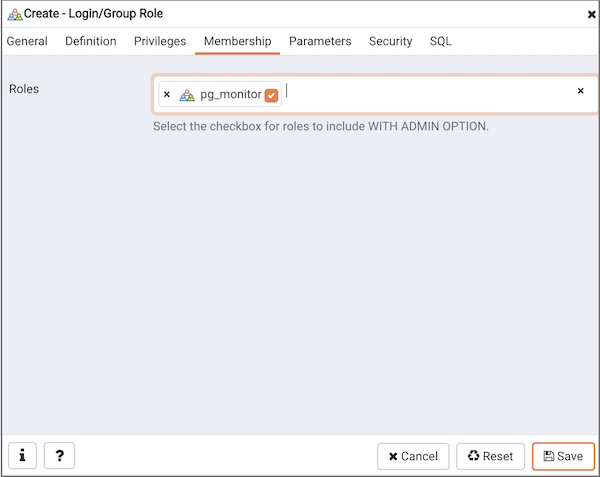Click the Roles field label
The image size is (600, 477).
[x=24, y=89]
